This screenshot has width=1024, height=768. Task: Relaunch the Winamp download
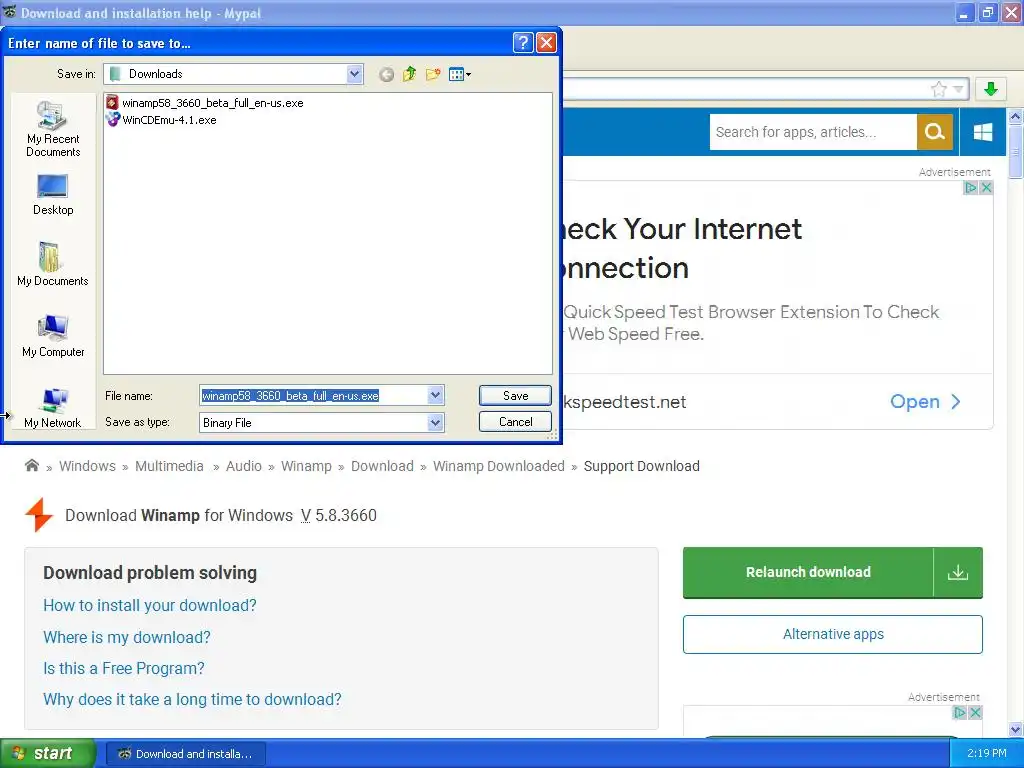click(x=808, y=572)
